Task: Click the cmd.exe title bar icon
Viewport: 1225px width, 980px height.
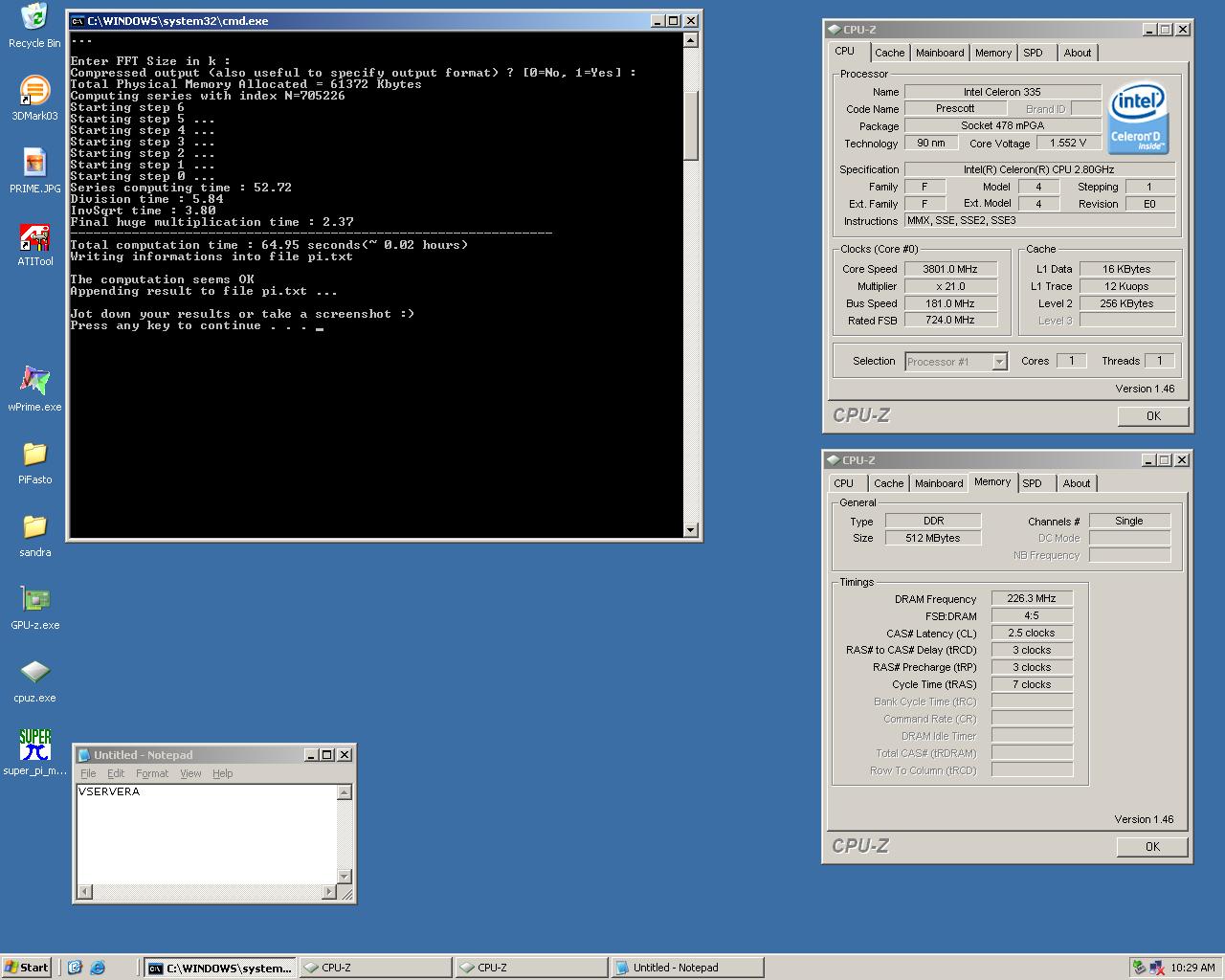Action: (x=78, y=20)
